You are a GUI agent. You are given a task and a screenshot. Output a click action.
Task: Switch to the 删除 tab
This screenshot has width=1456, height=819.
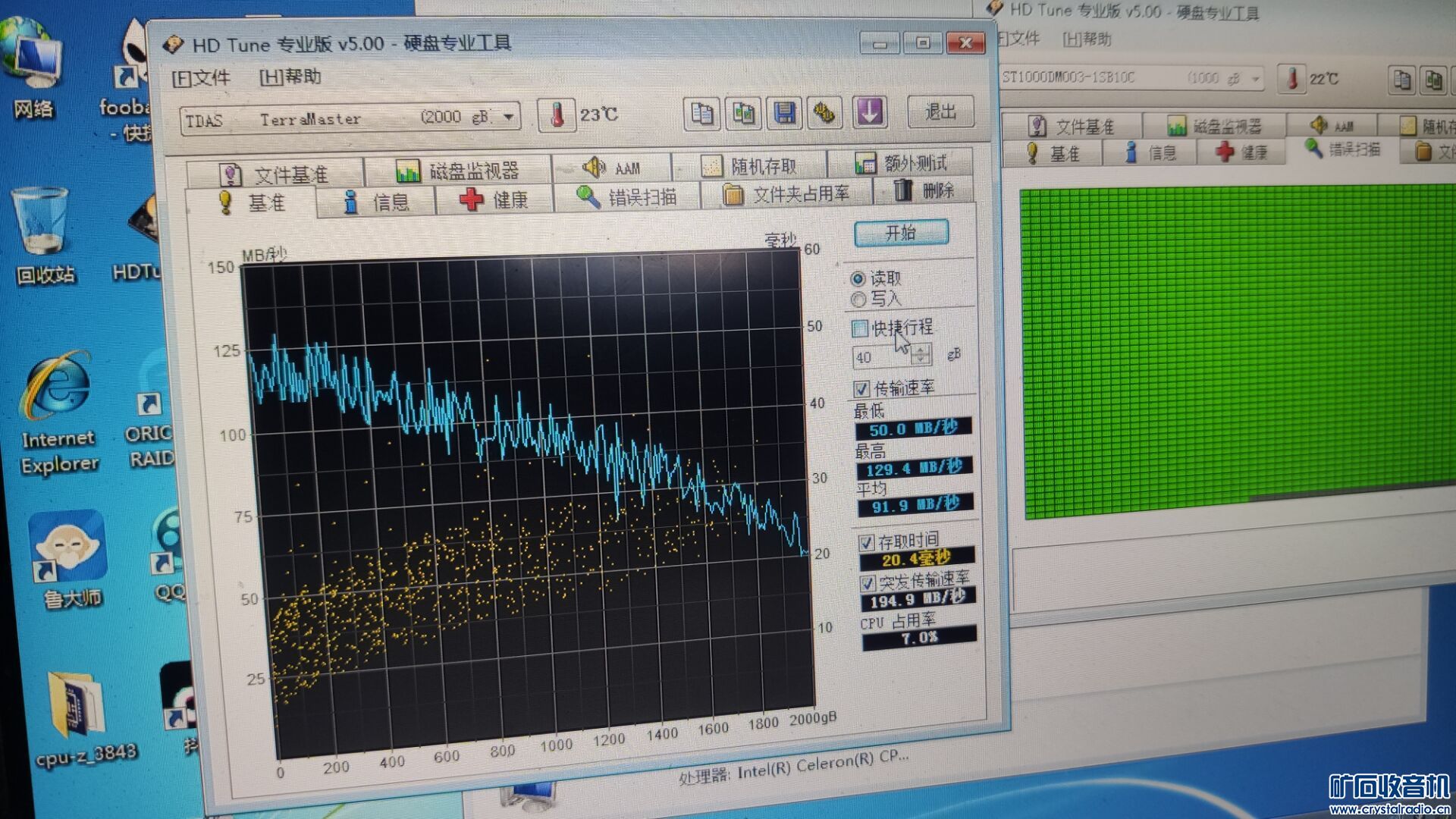point(924,191)
